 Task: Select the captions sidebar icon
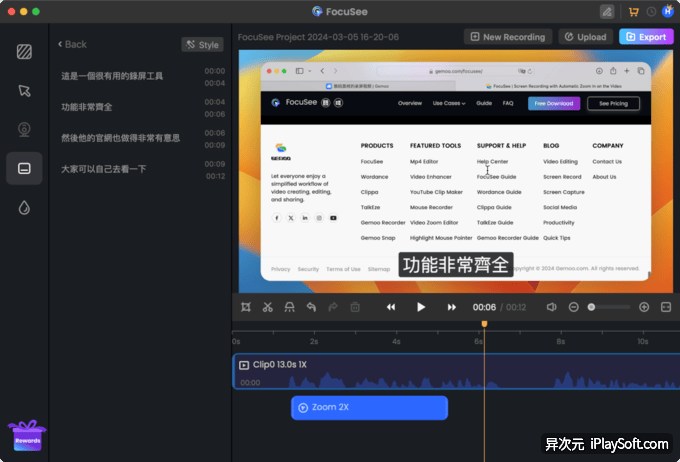click(x=24, y=168)
